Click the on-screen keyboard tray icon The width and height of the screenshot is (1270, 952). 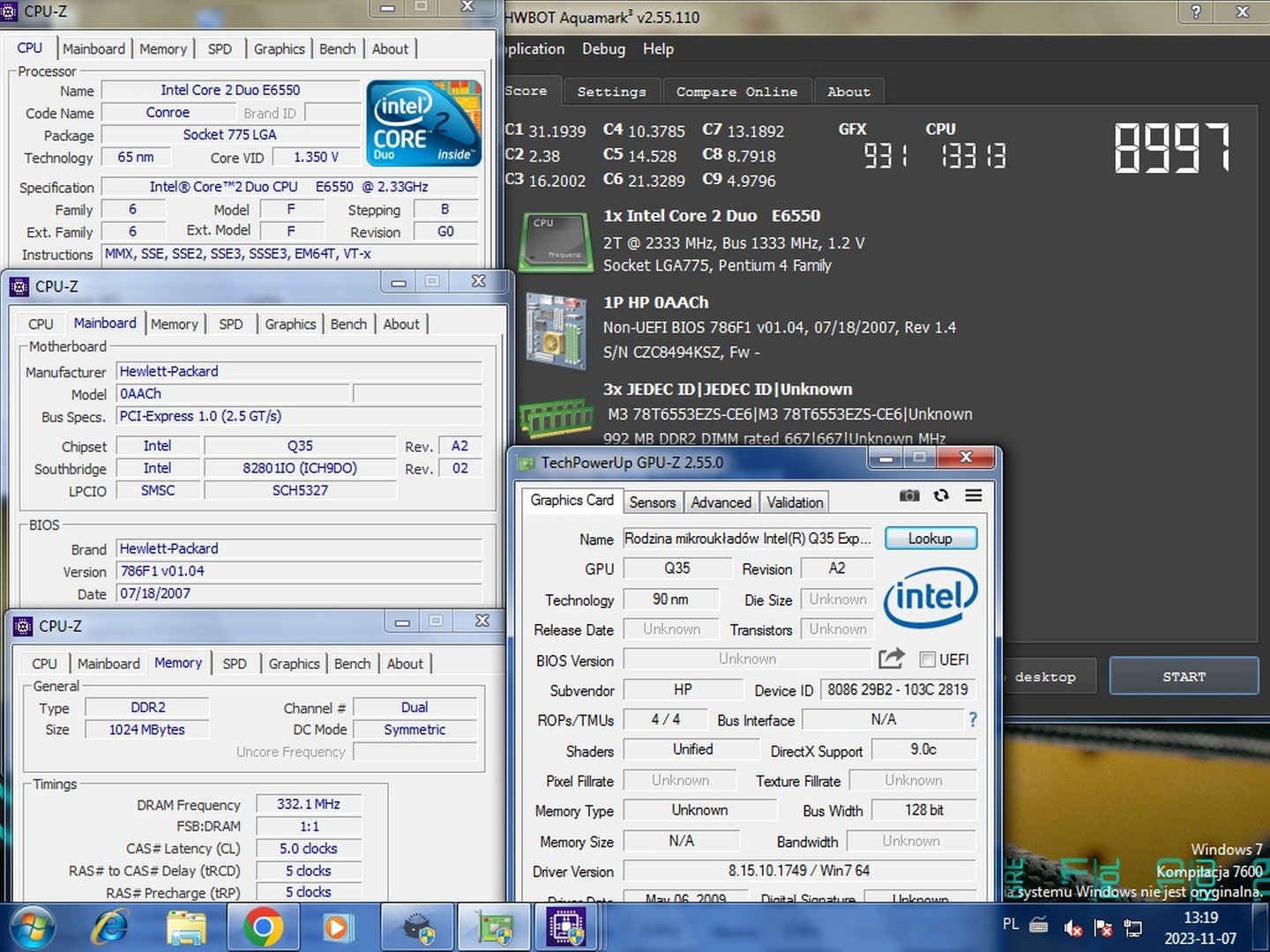(1039, 926)
